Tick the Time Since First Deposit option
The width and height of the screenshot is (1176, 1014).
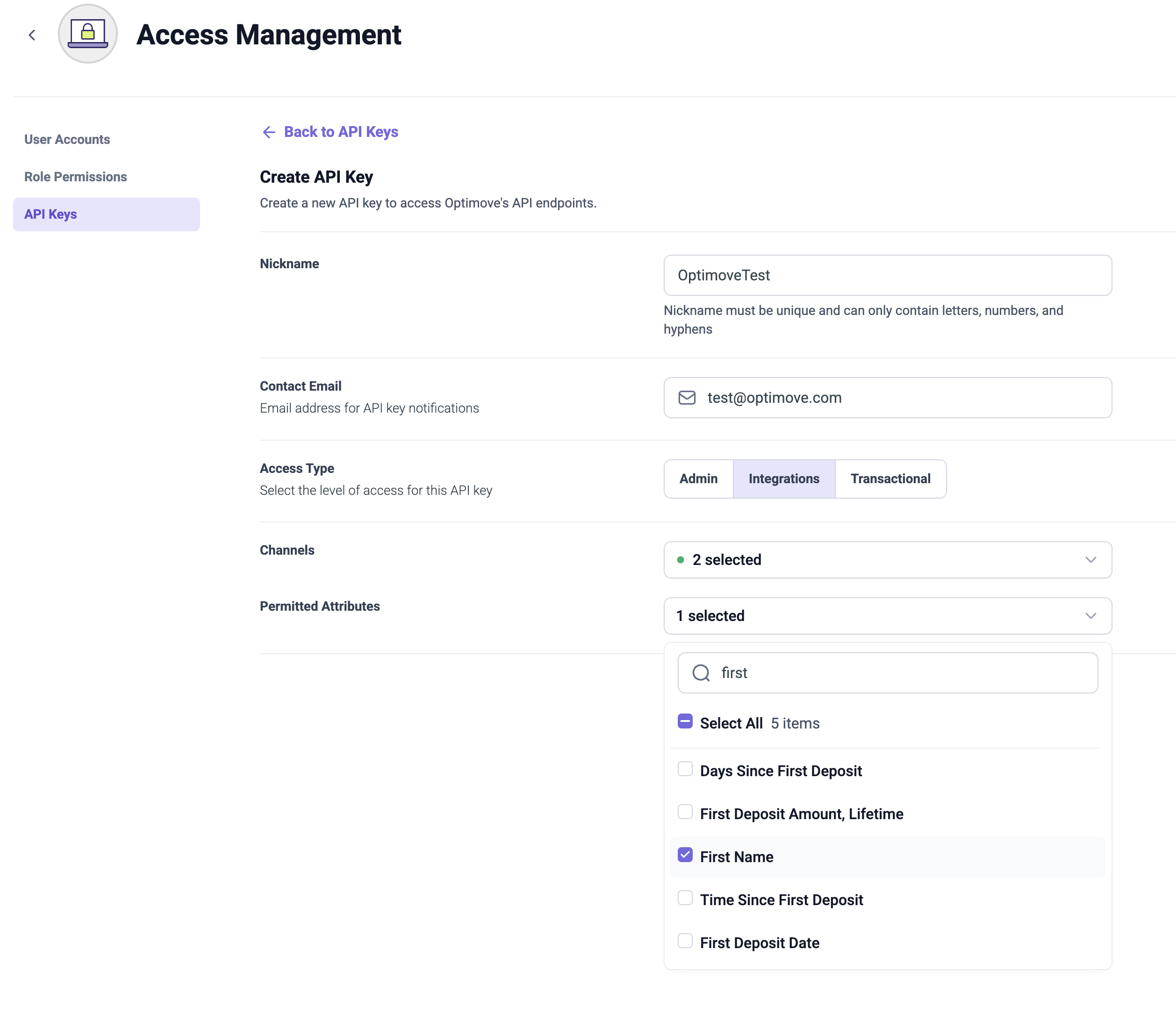coord(685,898)
